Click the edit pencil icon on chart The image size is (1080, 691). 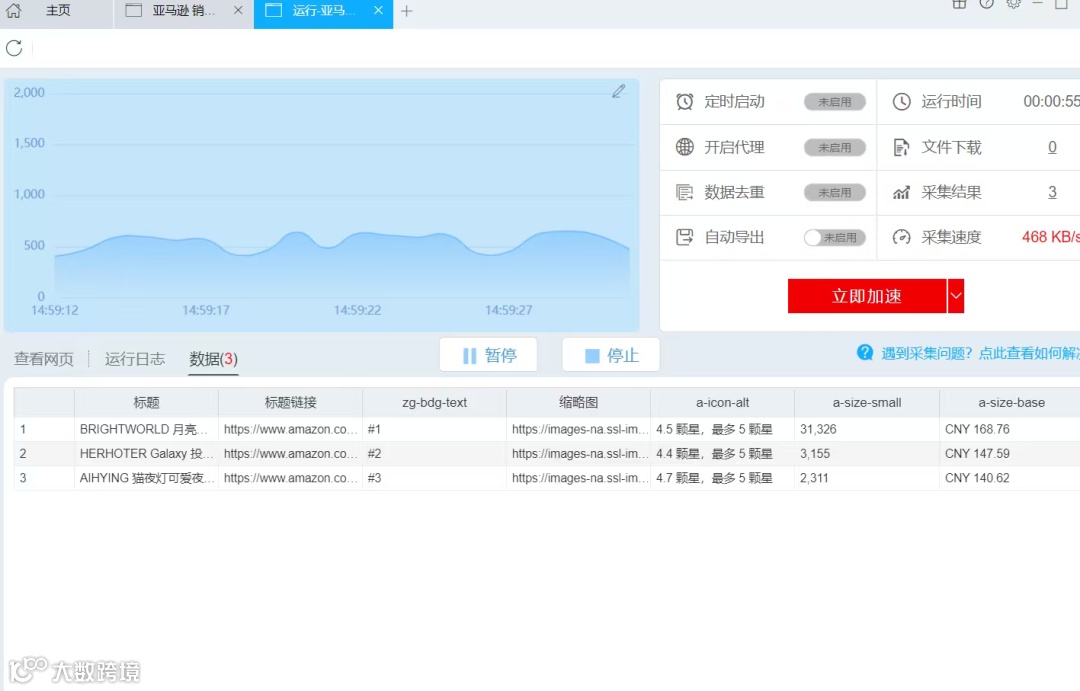pyautogui.click(x=619, y=91)
